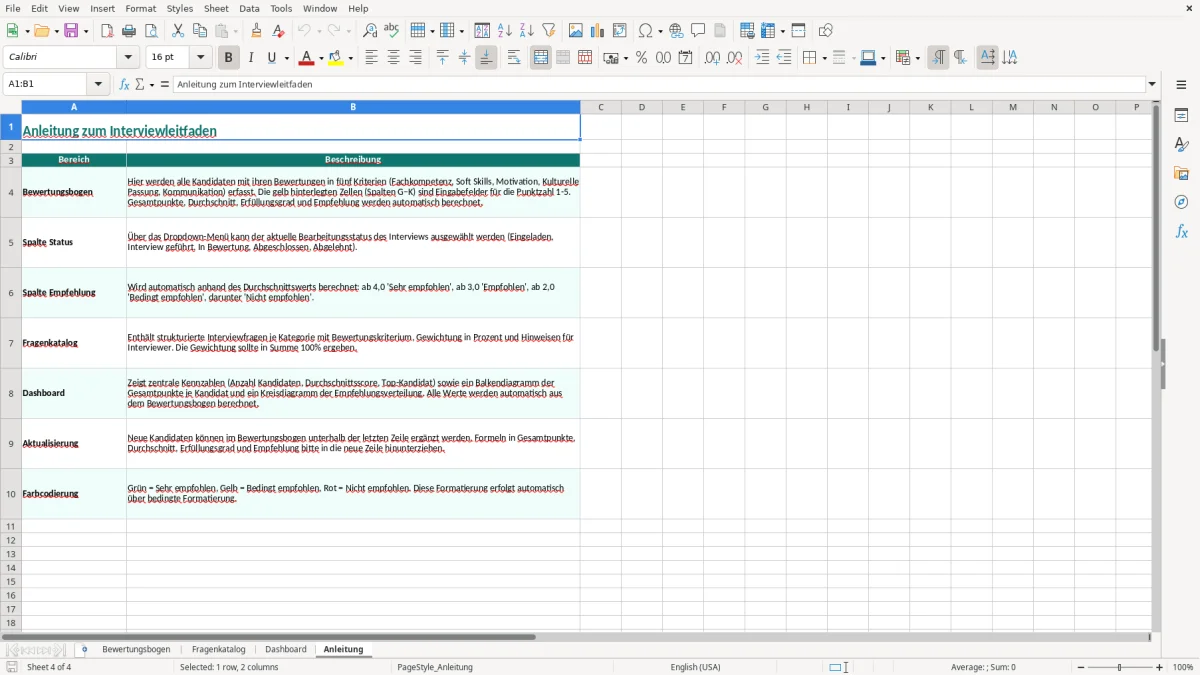Image resolution: width=1200 pixels, height=675 pixels.
Task: Open sidebar Styles panel
Action: [x=1181, y=145]
